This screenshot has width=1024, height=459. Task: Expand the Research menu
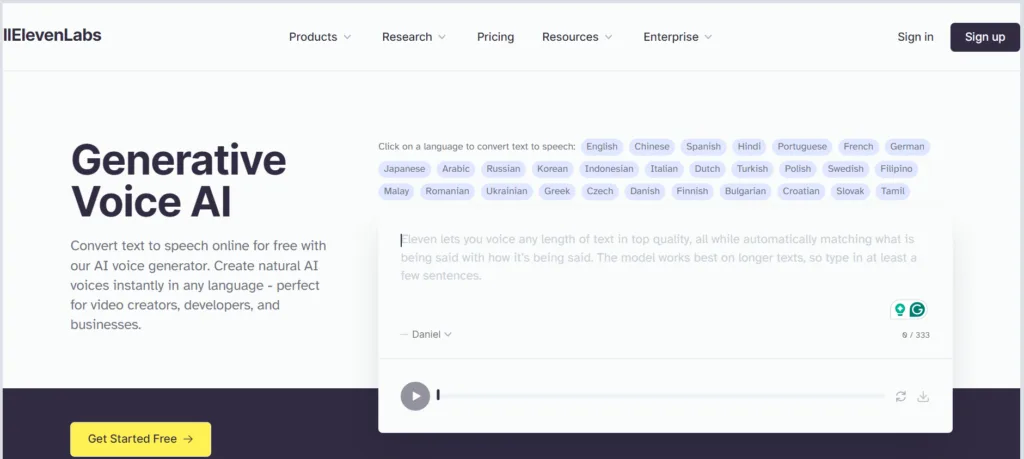pyautogui.click(x=413, y=37)
